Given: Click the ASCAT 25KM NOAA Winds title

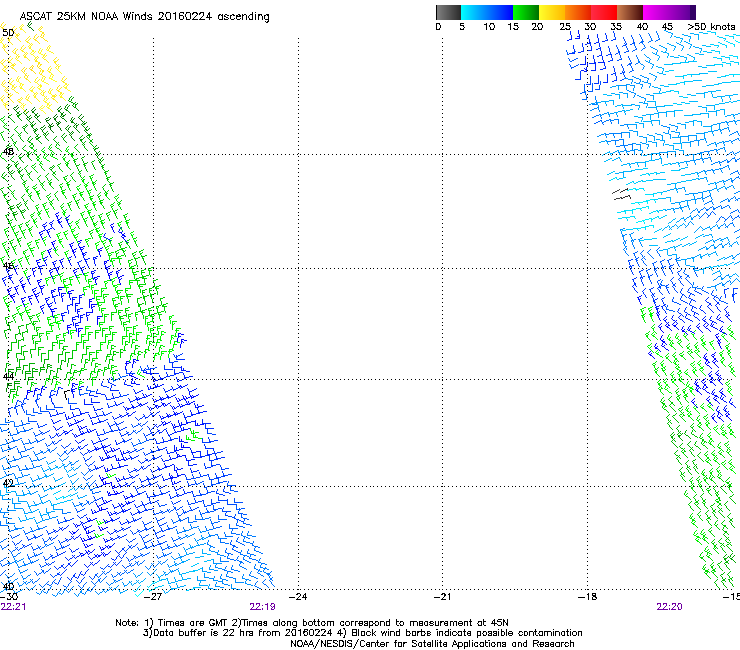Looking at the screenshot, I should click(144, 17).
